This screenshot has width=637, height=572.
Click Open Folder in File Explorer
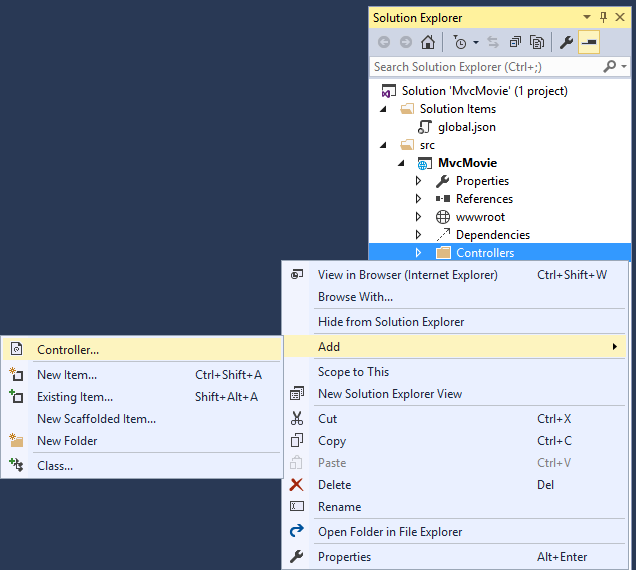390,532
